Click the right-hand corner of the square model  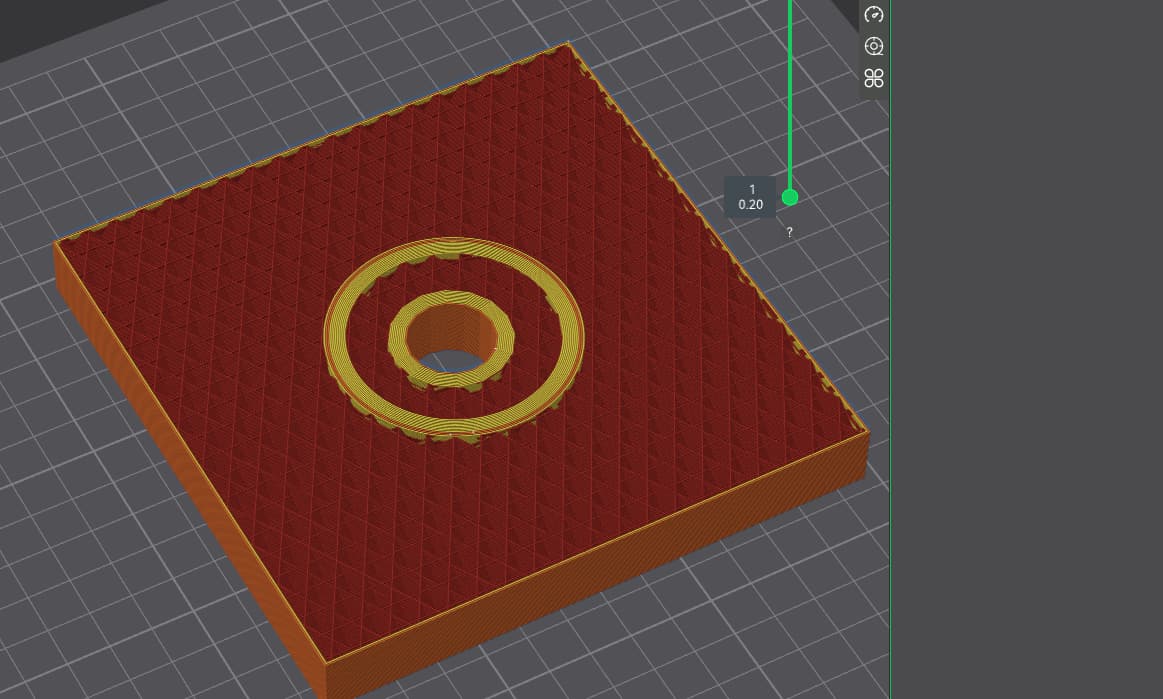pos(866,433)
